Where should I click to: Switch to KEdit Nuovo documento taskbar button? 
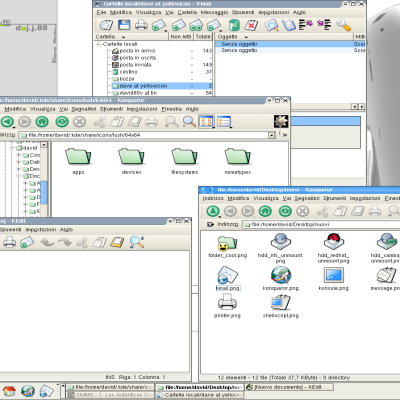click(289, 387)
